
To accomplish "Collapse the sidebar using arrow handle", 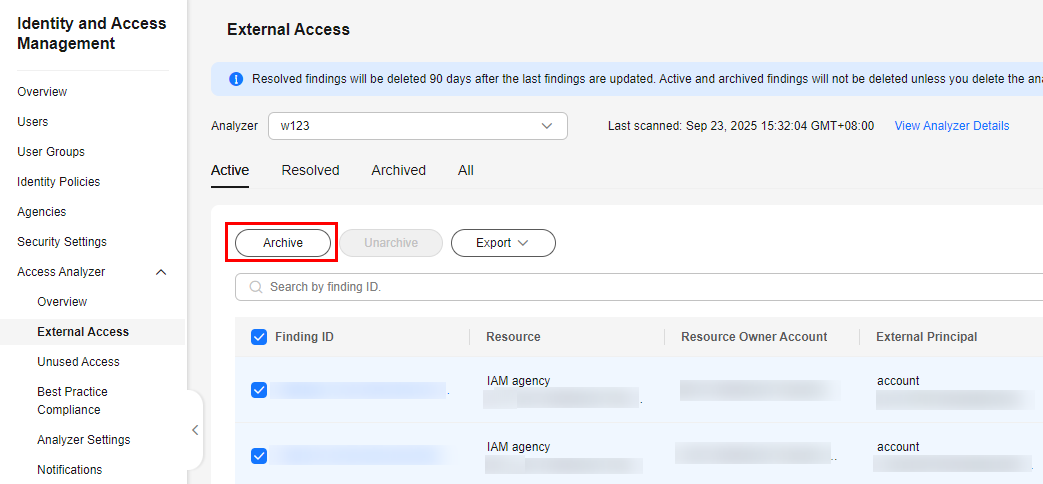I will pos(195,430).
